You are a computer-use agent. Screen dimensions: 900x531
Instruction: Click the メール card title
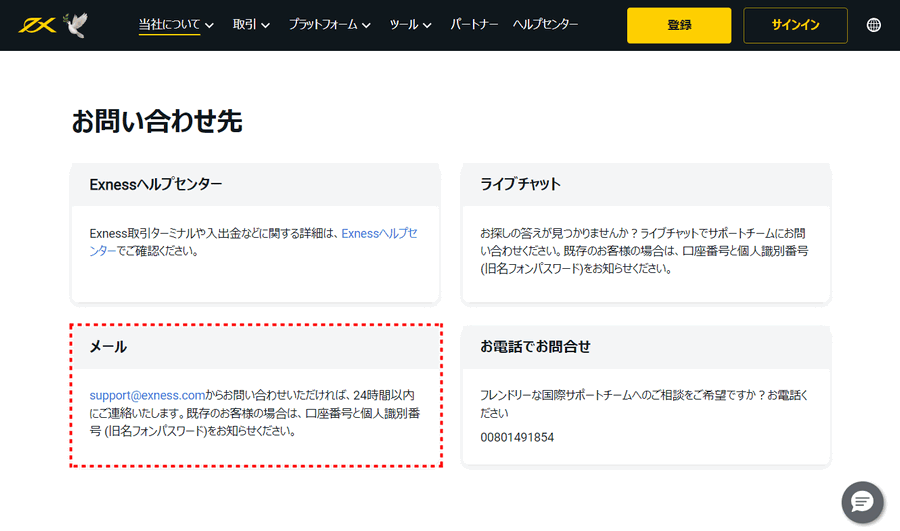(x=108, y=347)
